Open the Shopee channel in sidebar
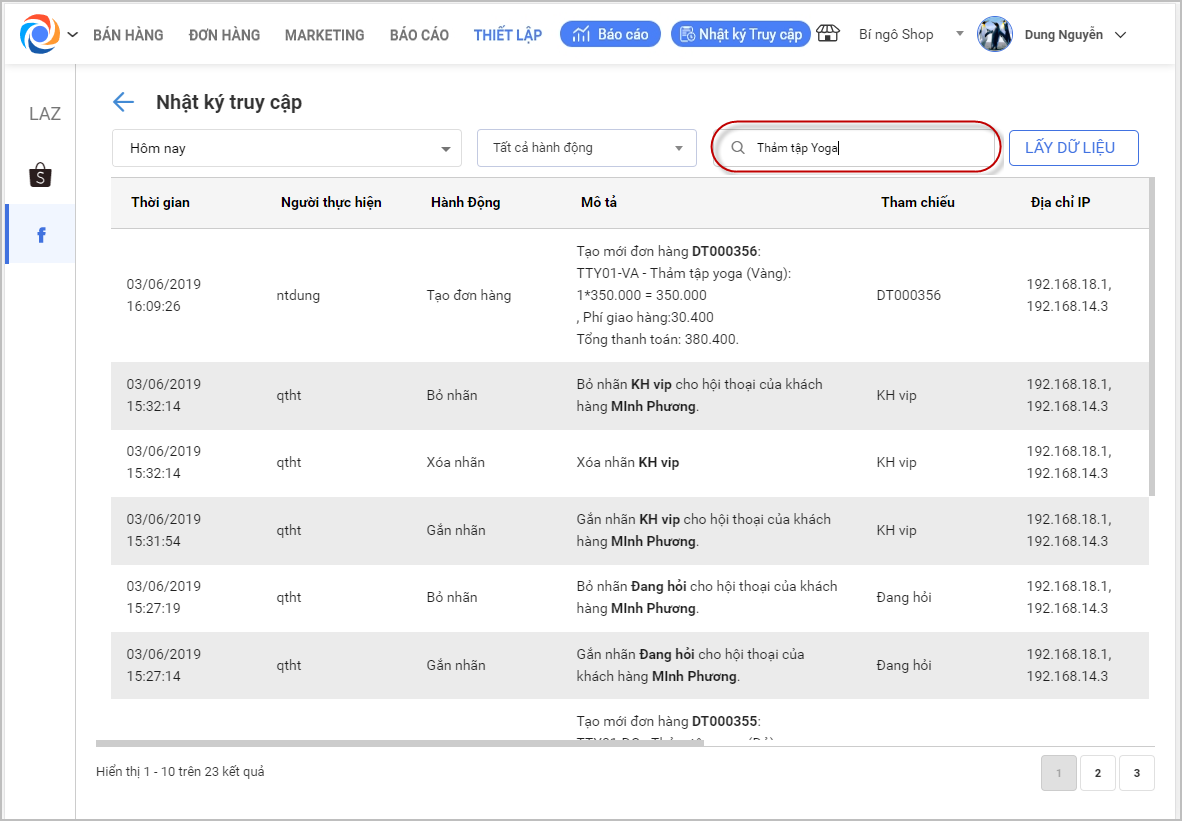The width and height of the screenshot is (1182, 821). (x=40, y=175)
